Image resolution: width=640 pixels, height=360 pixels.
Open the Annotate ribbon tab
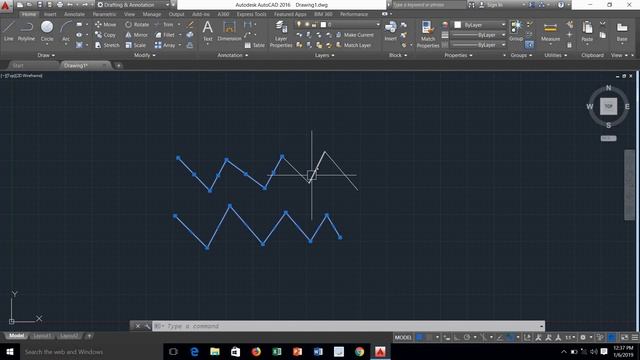[74, 14]
